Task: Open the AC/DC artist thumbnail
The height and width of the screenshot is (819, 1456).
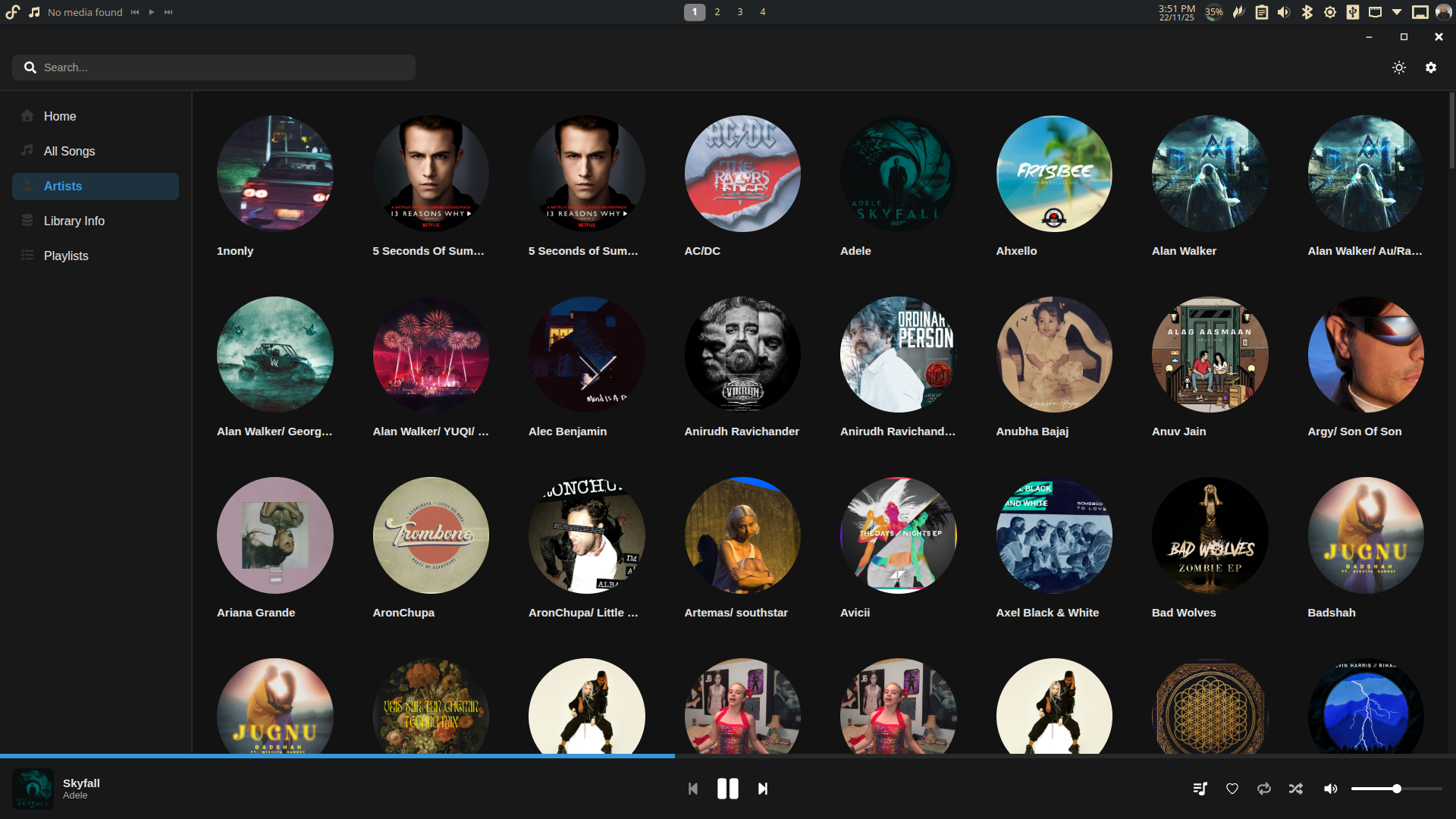Action: coord(742,174)
